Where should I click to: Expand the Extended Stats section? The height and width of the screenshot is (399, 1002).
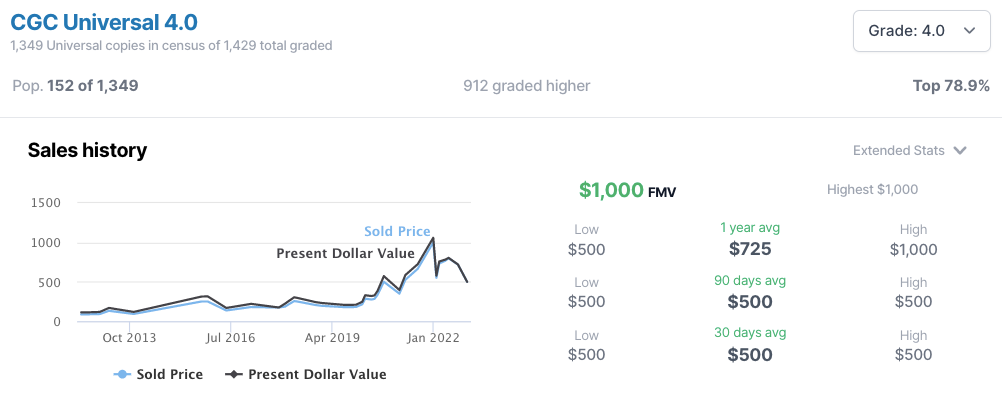pos(909,151)
